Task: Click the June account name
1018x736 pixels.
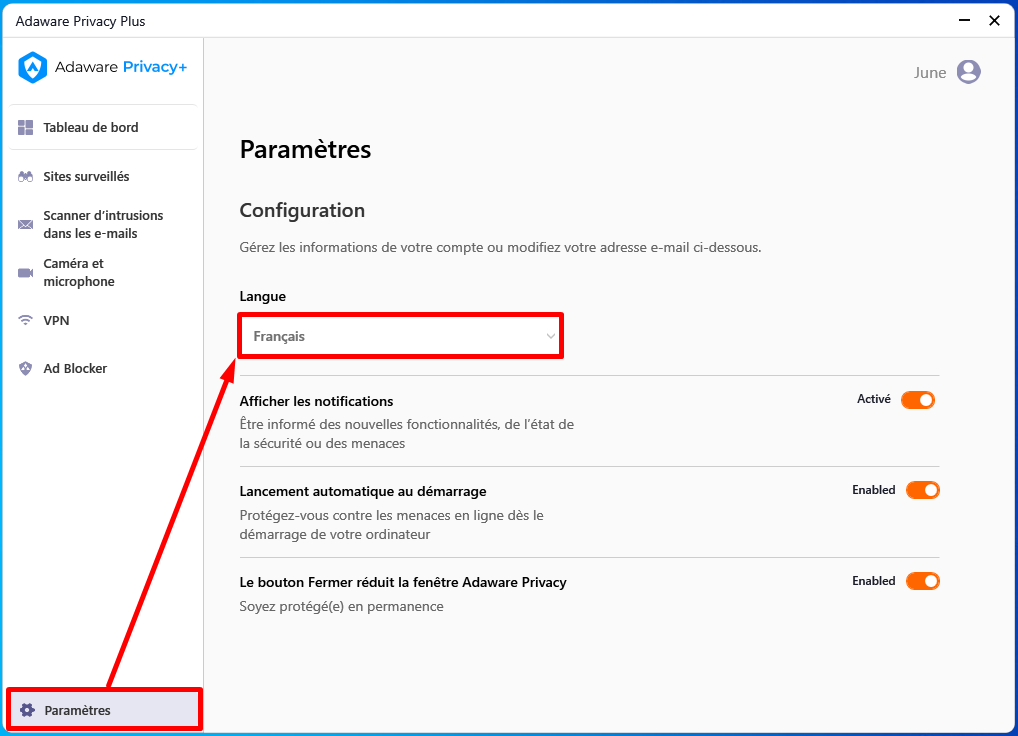Action: point(930,73)
